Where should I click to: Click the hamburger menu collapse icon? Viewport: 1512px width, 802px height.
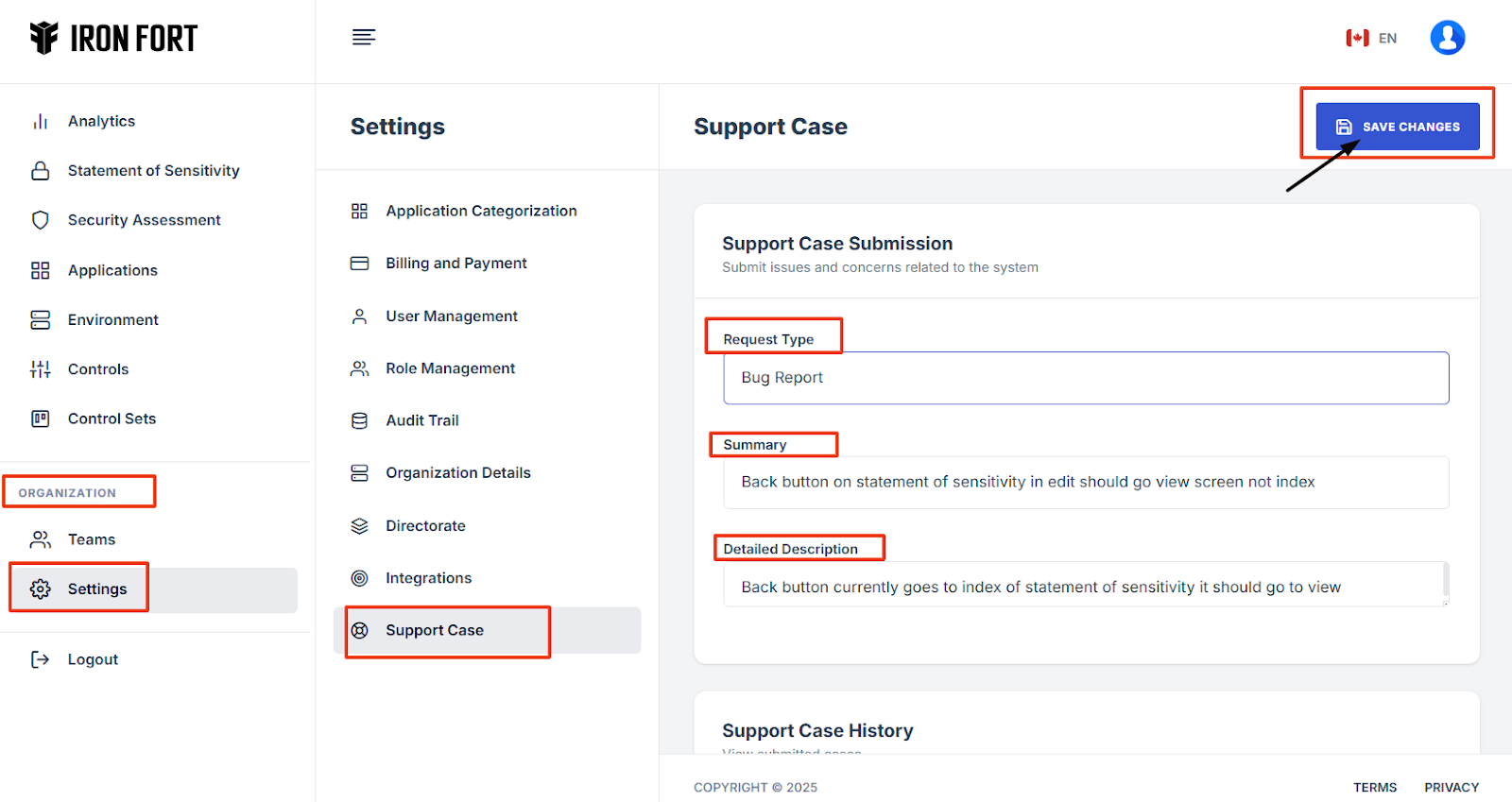pos(364,38)
